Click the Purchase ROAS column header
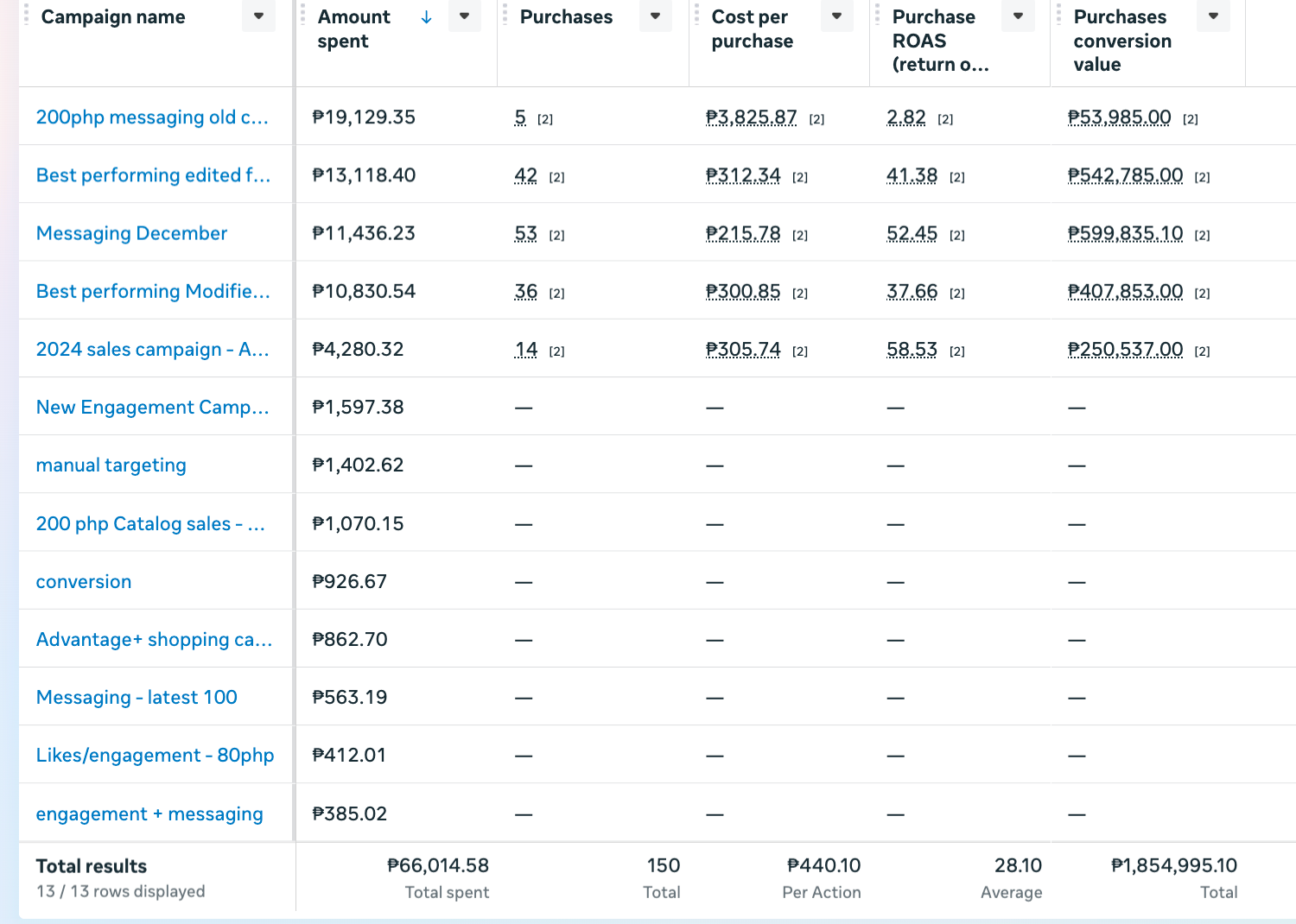This screenshot has height=924, width=1296. 940,41
